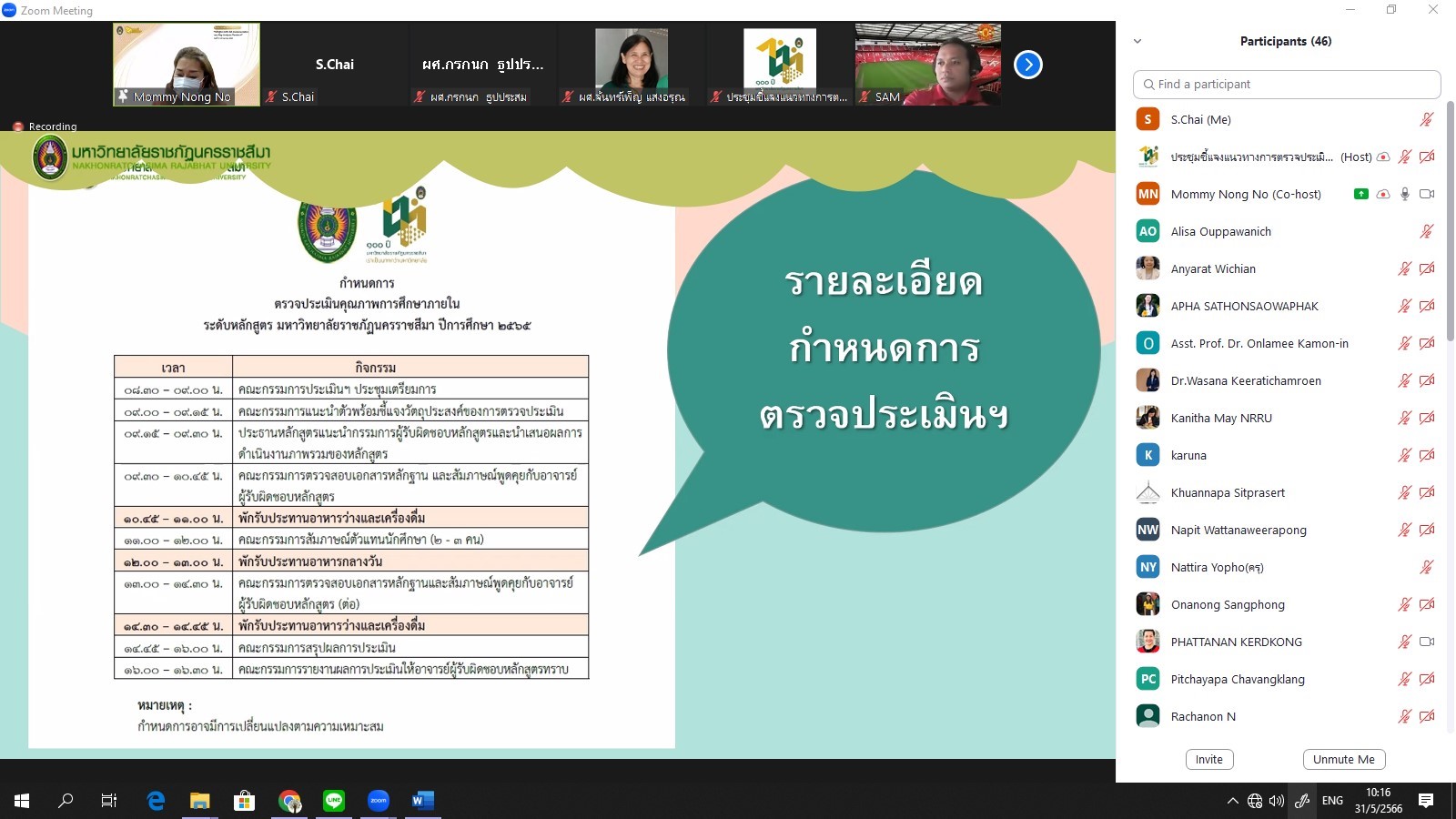Open Google Chrome from the taskbar
The width and height of the screenshot is (1456, 819).
pyautogui.click(x=289, y=801)
